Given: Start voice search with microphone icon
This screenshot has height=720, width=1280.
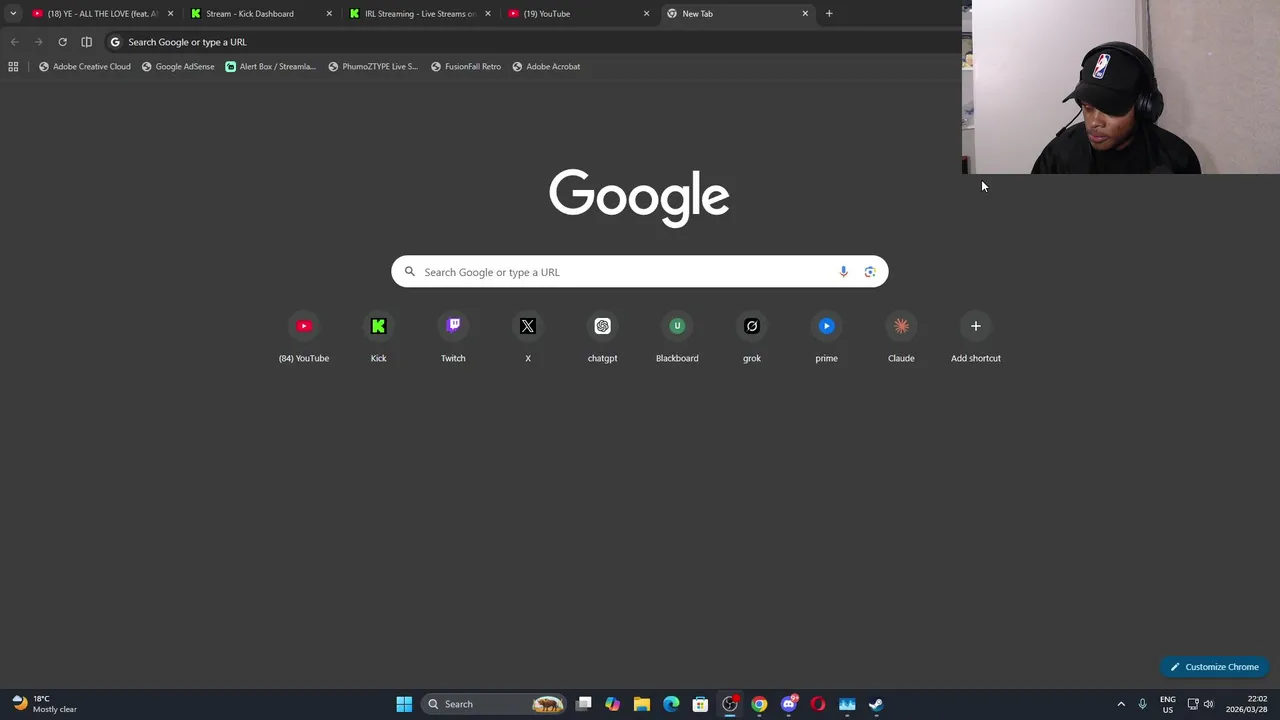Looking at the screenshot, I should 843,272.
